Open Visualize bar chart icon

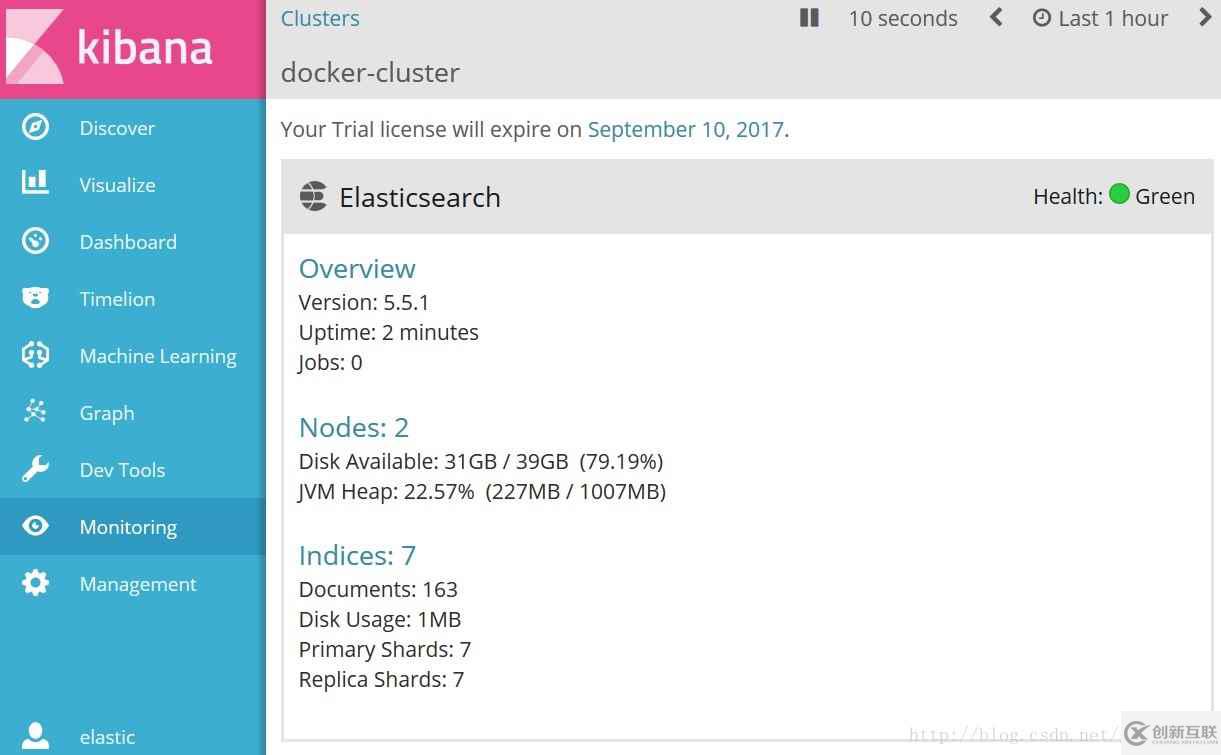pyautogui.click(x=36, y=184)
